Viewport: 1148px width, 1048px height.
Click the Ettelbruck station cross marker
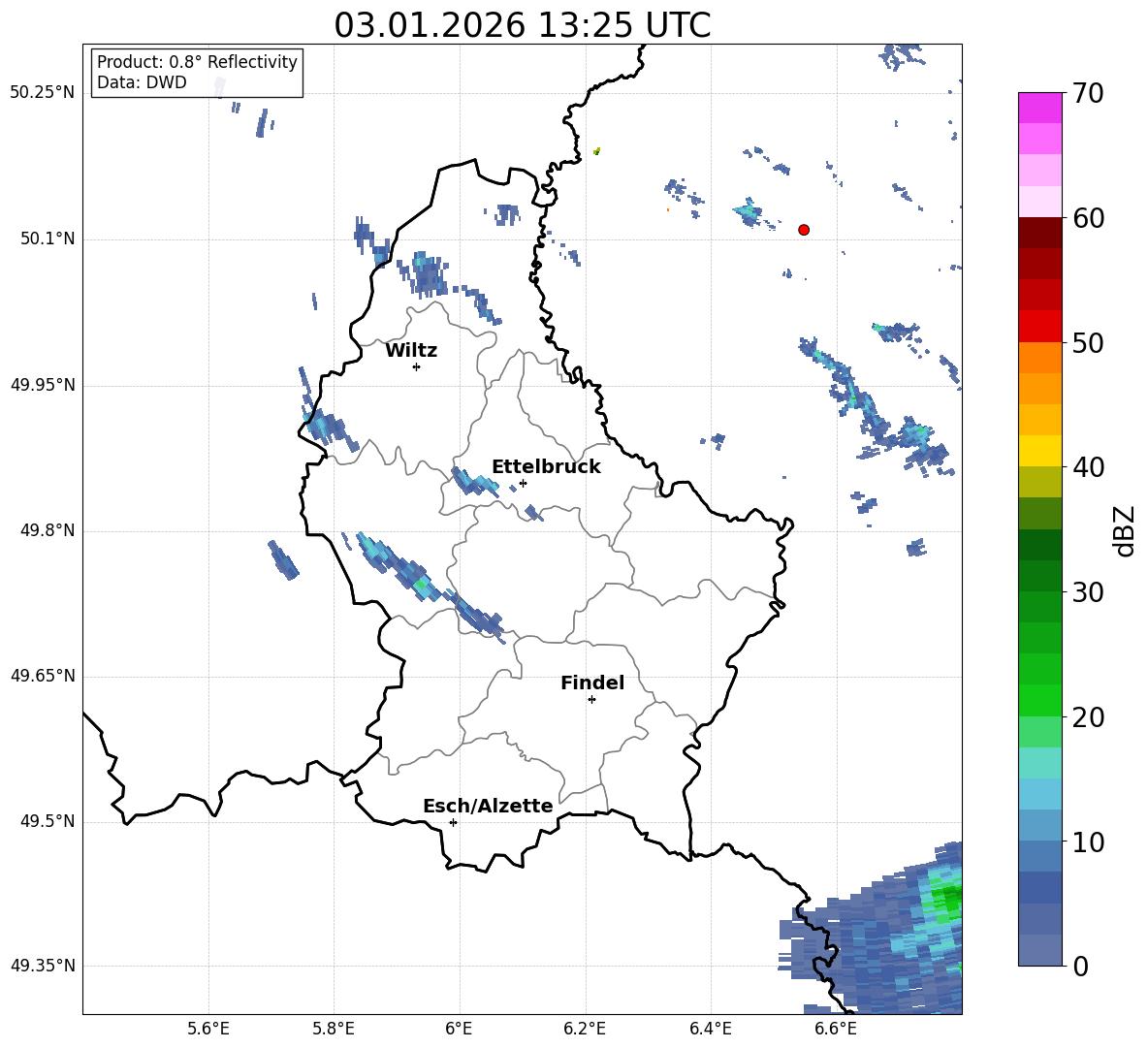523,483
